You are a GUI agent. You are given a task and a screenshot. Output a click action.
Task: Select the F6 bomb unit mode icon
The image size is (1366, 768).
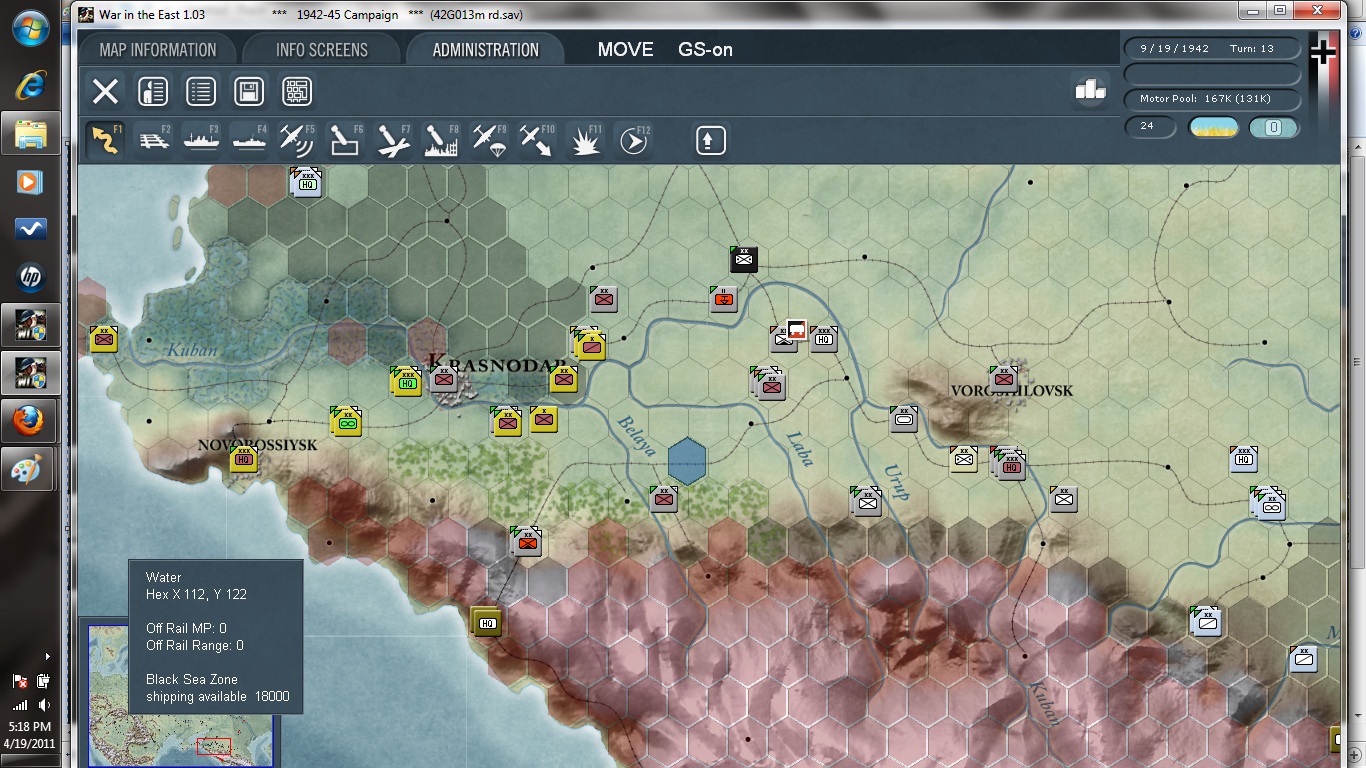tap(345, 140)
